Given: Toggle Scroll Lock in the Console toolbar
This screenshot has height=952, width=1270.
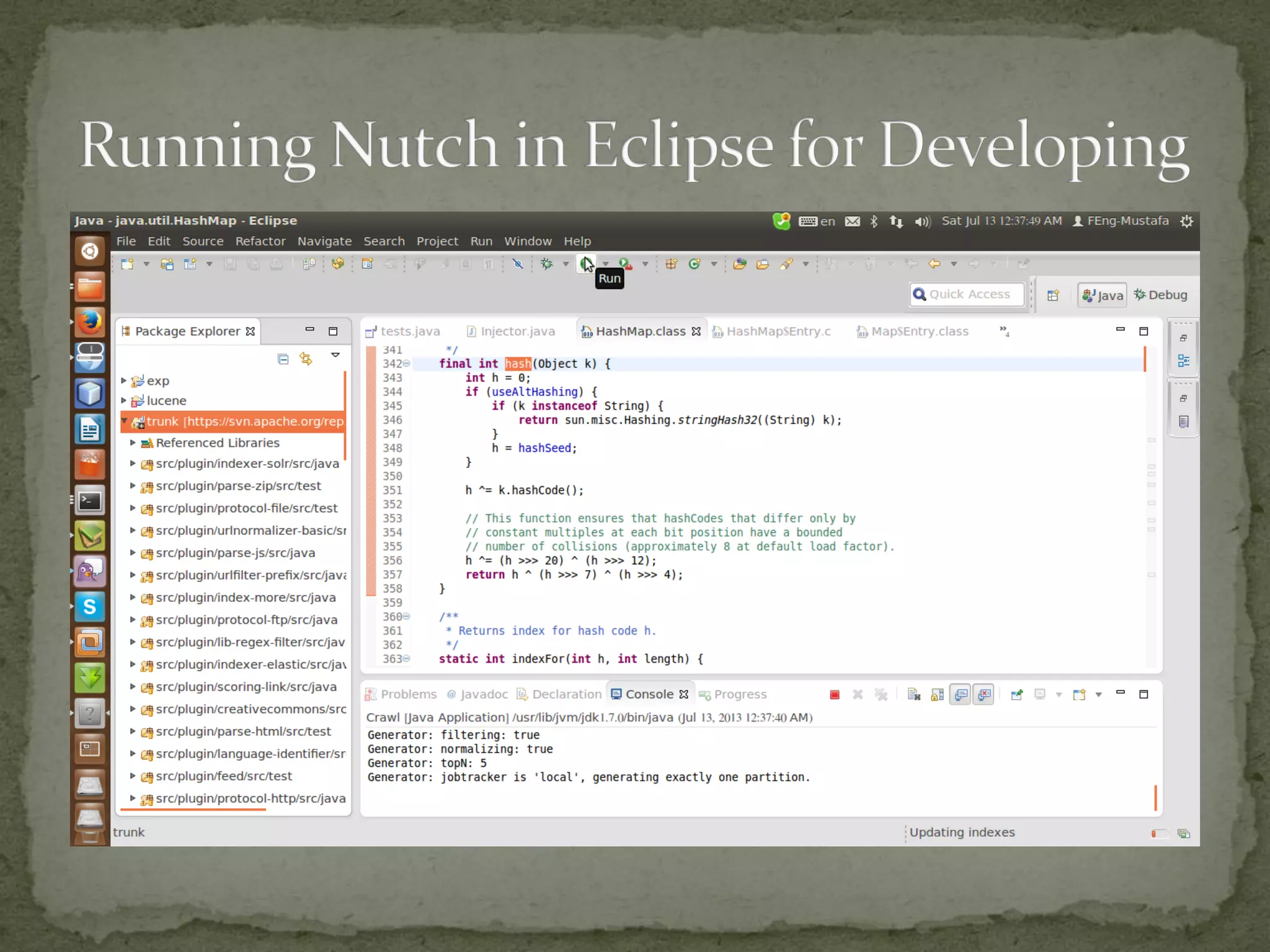Looking at the screenshot, I should click(937, 695).
